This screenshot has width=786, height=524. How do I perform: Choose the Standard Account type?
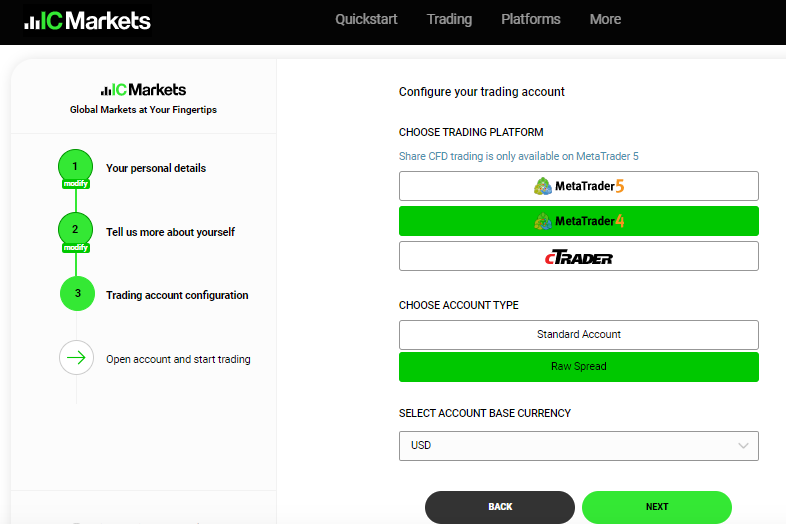[578, 334]
